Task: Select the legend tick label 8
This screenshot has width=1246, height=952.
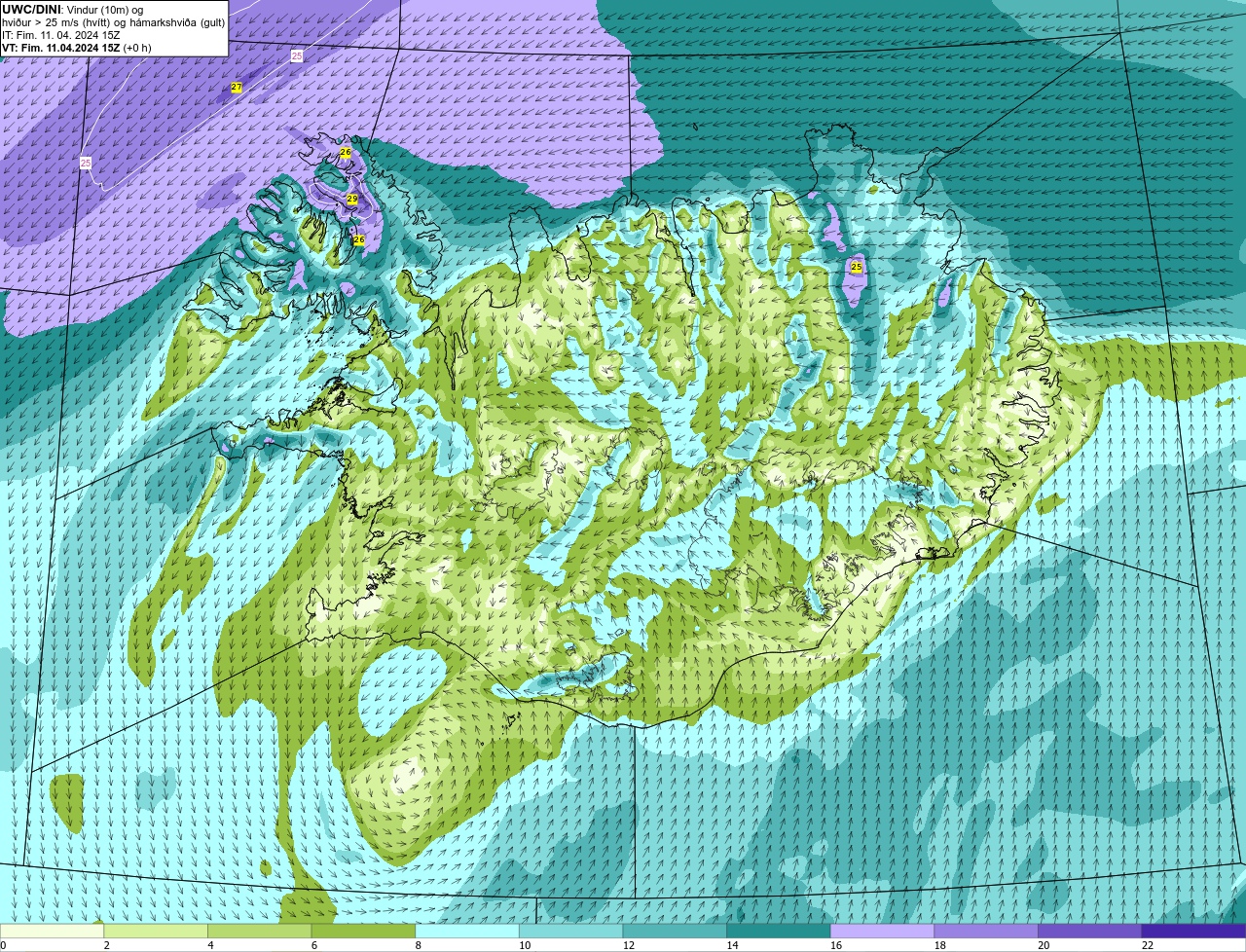Action: coord(418,945)
